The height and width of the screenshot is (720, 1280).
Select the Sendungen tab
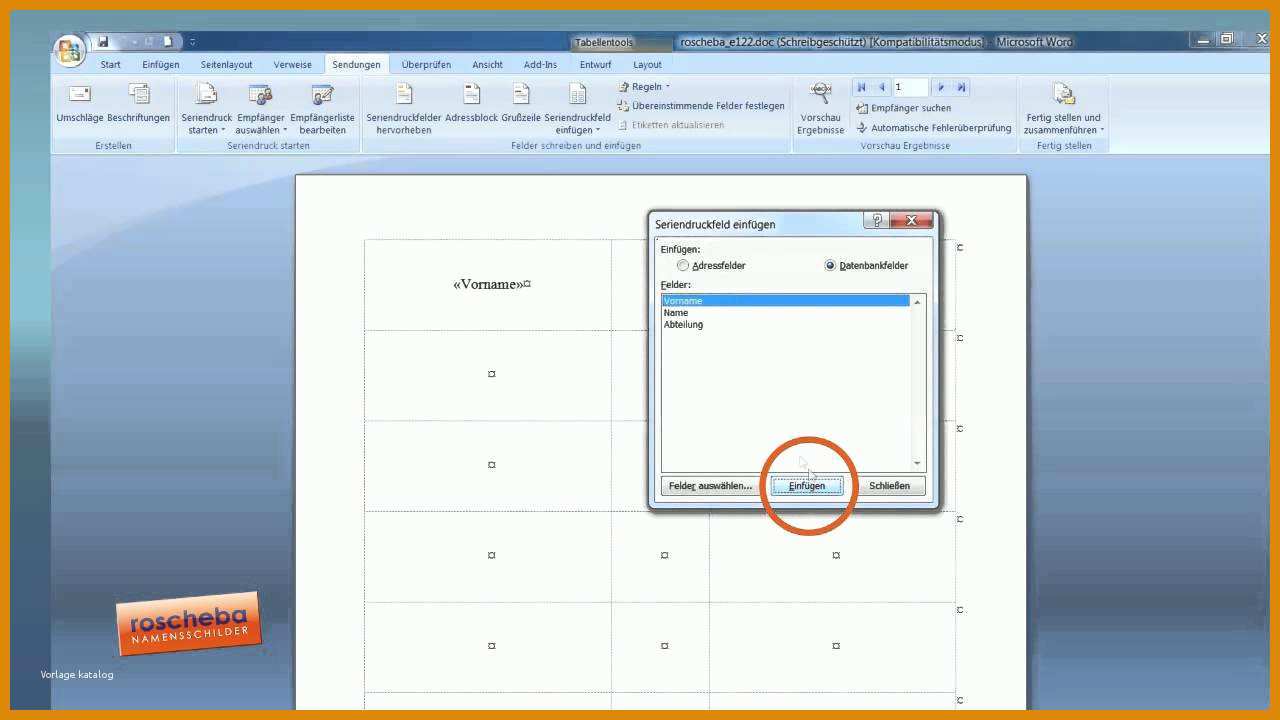(x=356, y=65)
